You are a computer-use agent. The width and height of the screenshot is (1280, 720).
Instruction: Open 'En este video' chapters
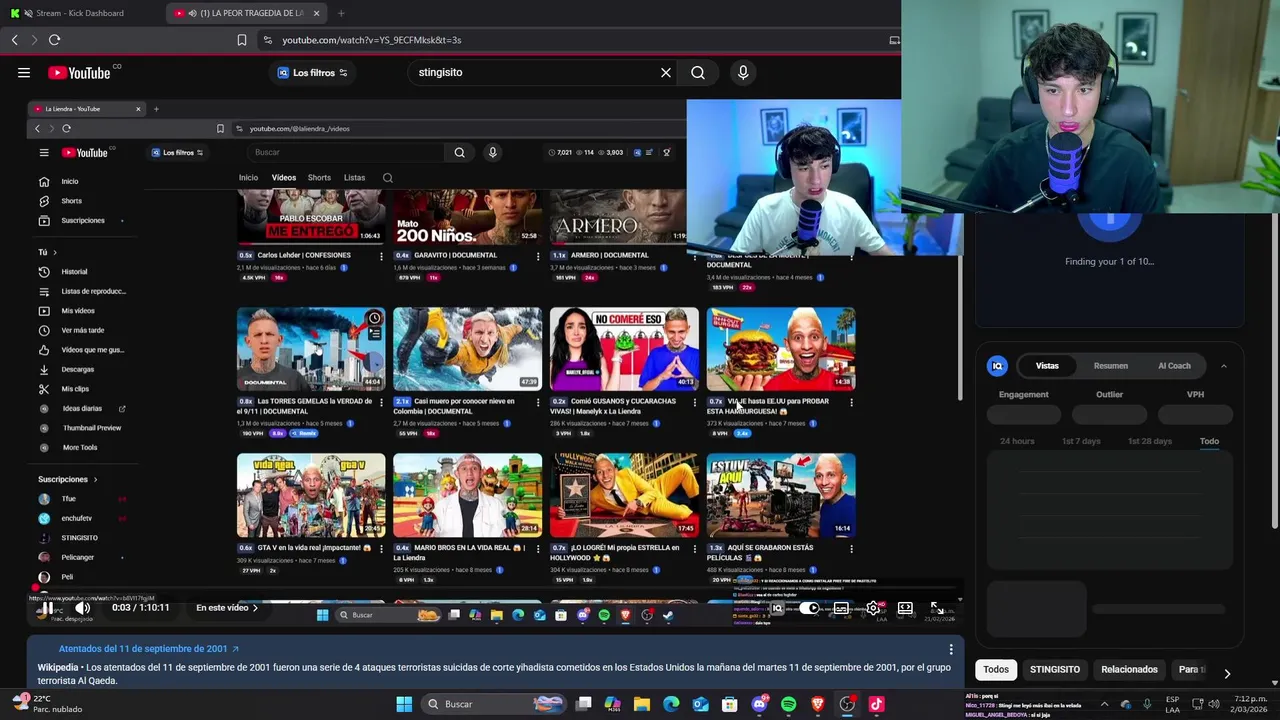click(227, 608)
